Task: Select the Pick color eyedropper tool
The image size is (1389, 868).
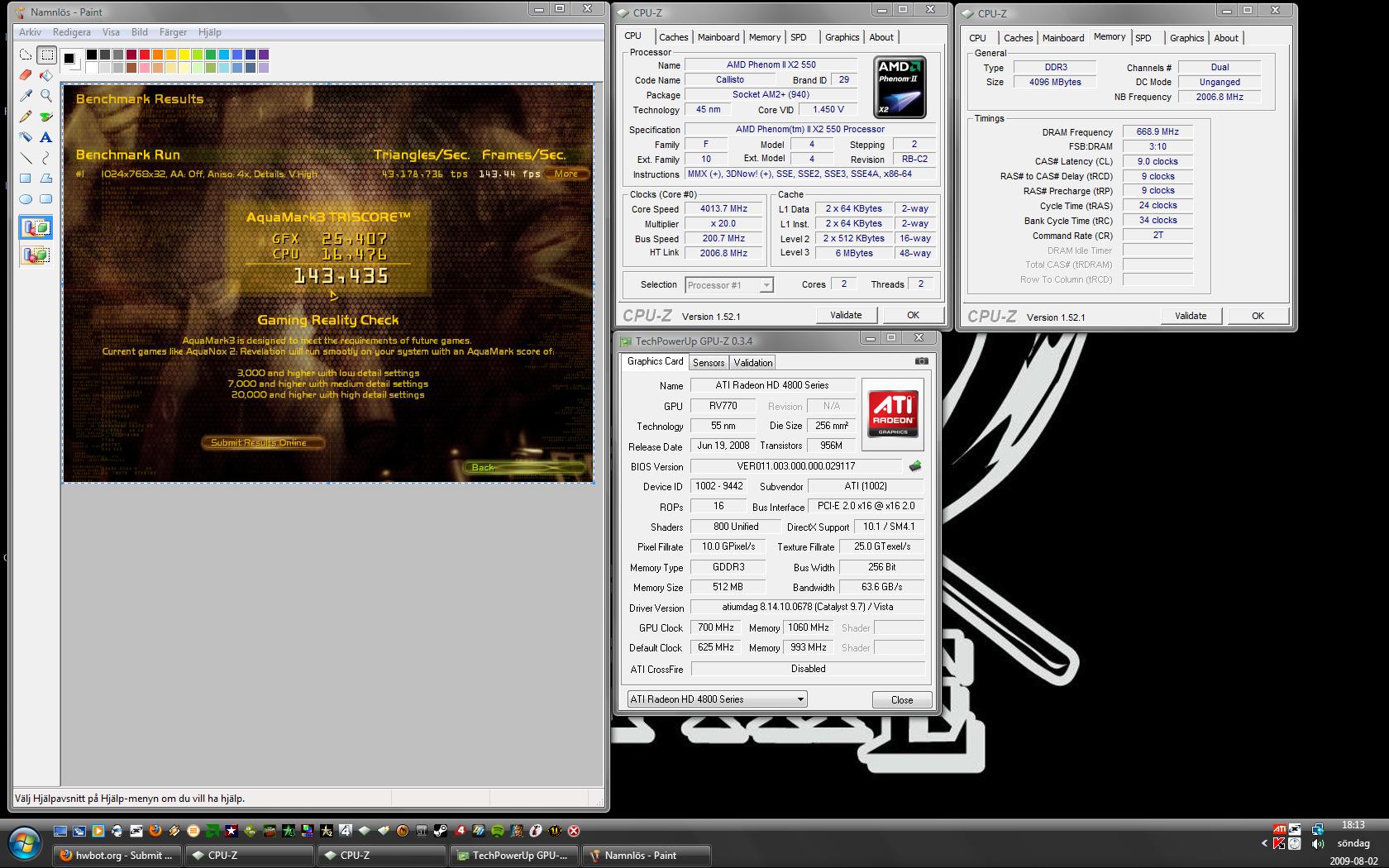Action: point(26,96)
